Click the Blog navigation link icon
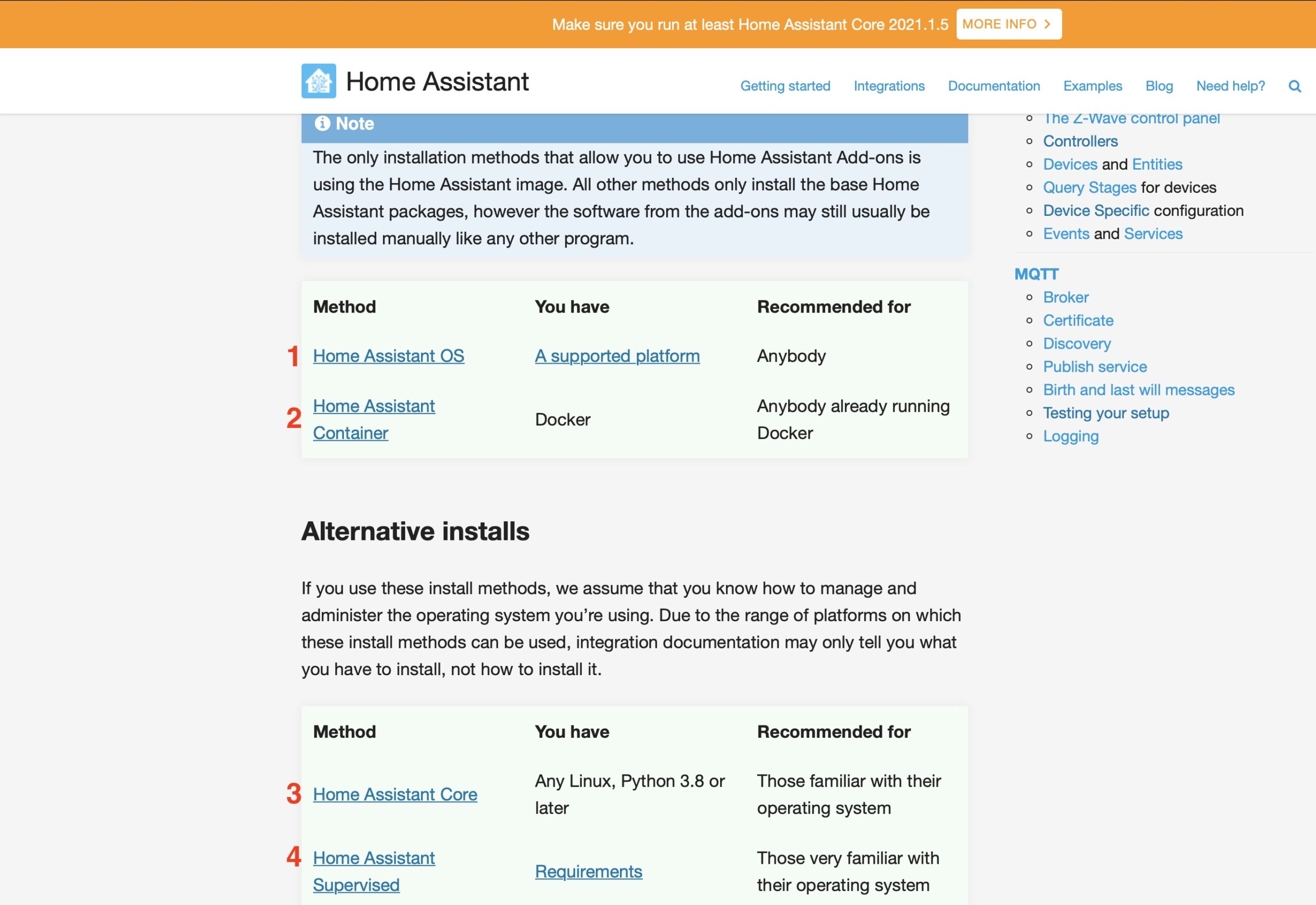Viewport: 1316px width, 905px height. coord(1159,85)
